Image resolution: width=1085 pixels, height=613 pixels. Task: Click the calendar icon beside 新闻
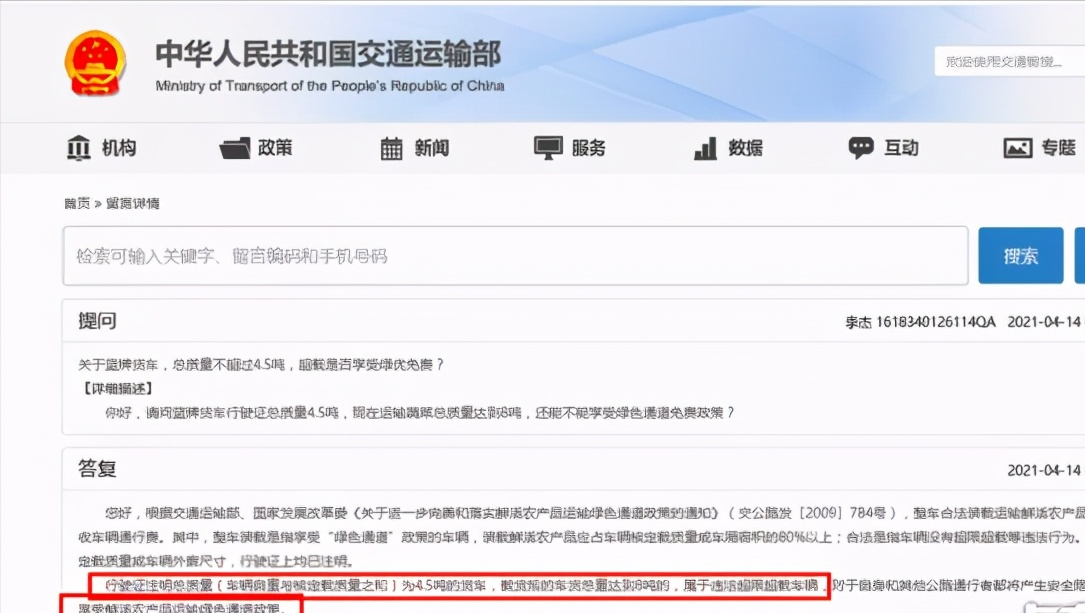point(391,148)
